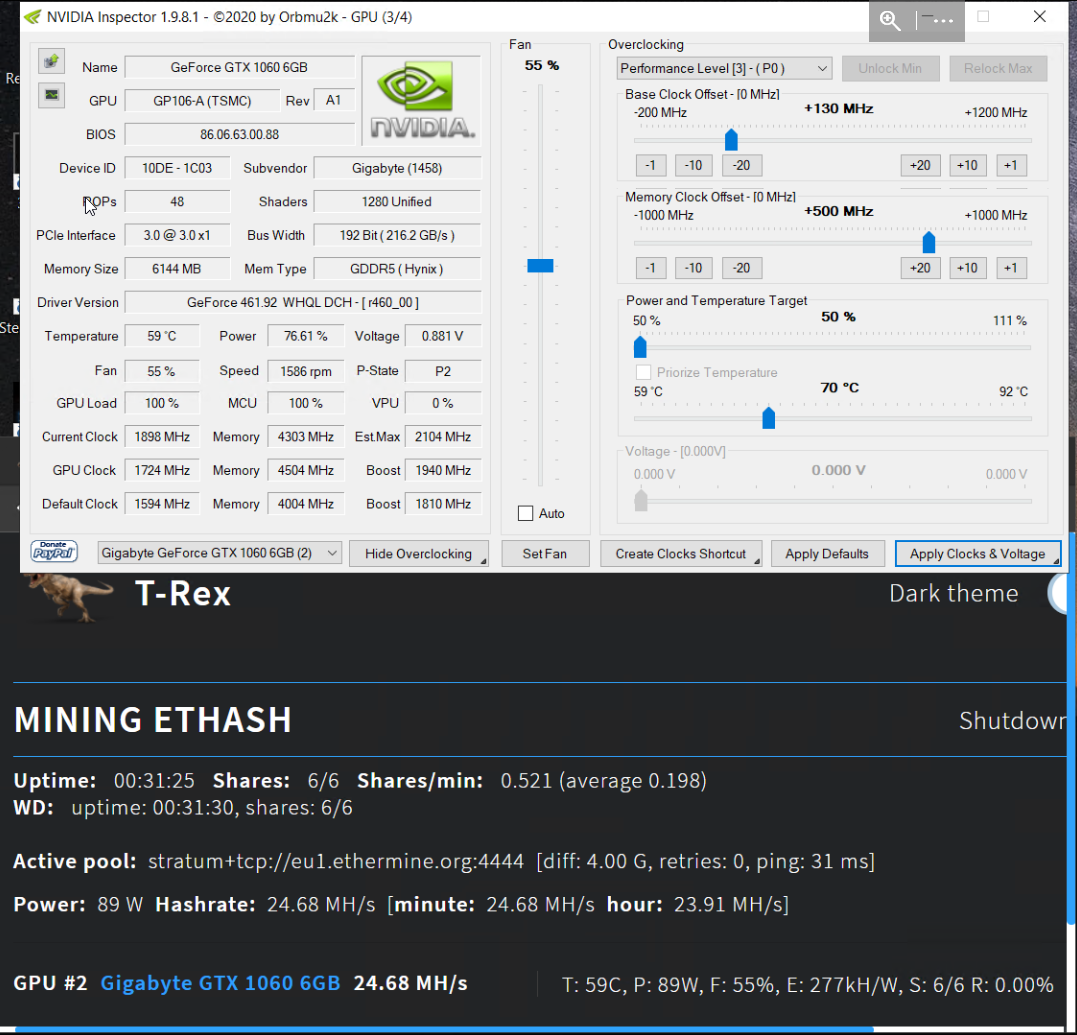Screen dimensions: 1077x1035
Task: Click the Apply Clocks & Voltage button
Action: pos(977,553)
